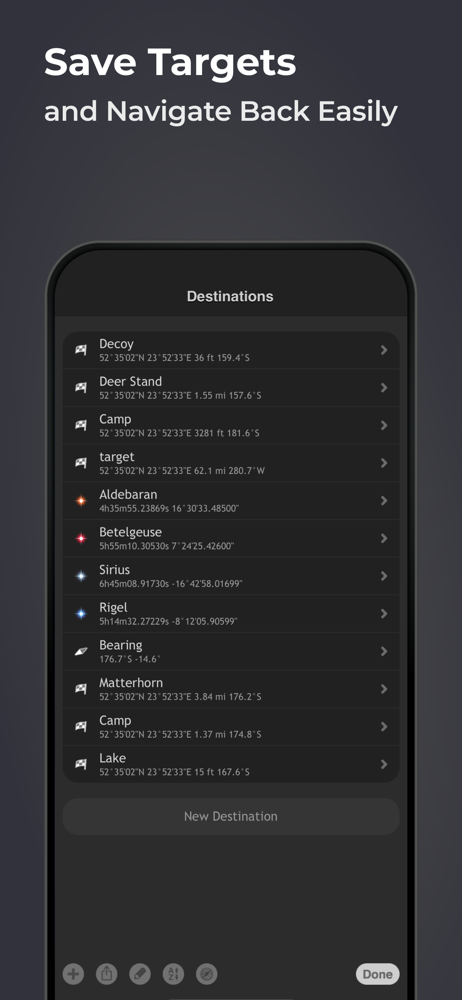Screen dimensions: 462x1000
Task: Tap the share icon in bottom toolbar
Action: (107, 974)
